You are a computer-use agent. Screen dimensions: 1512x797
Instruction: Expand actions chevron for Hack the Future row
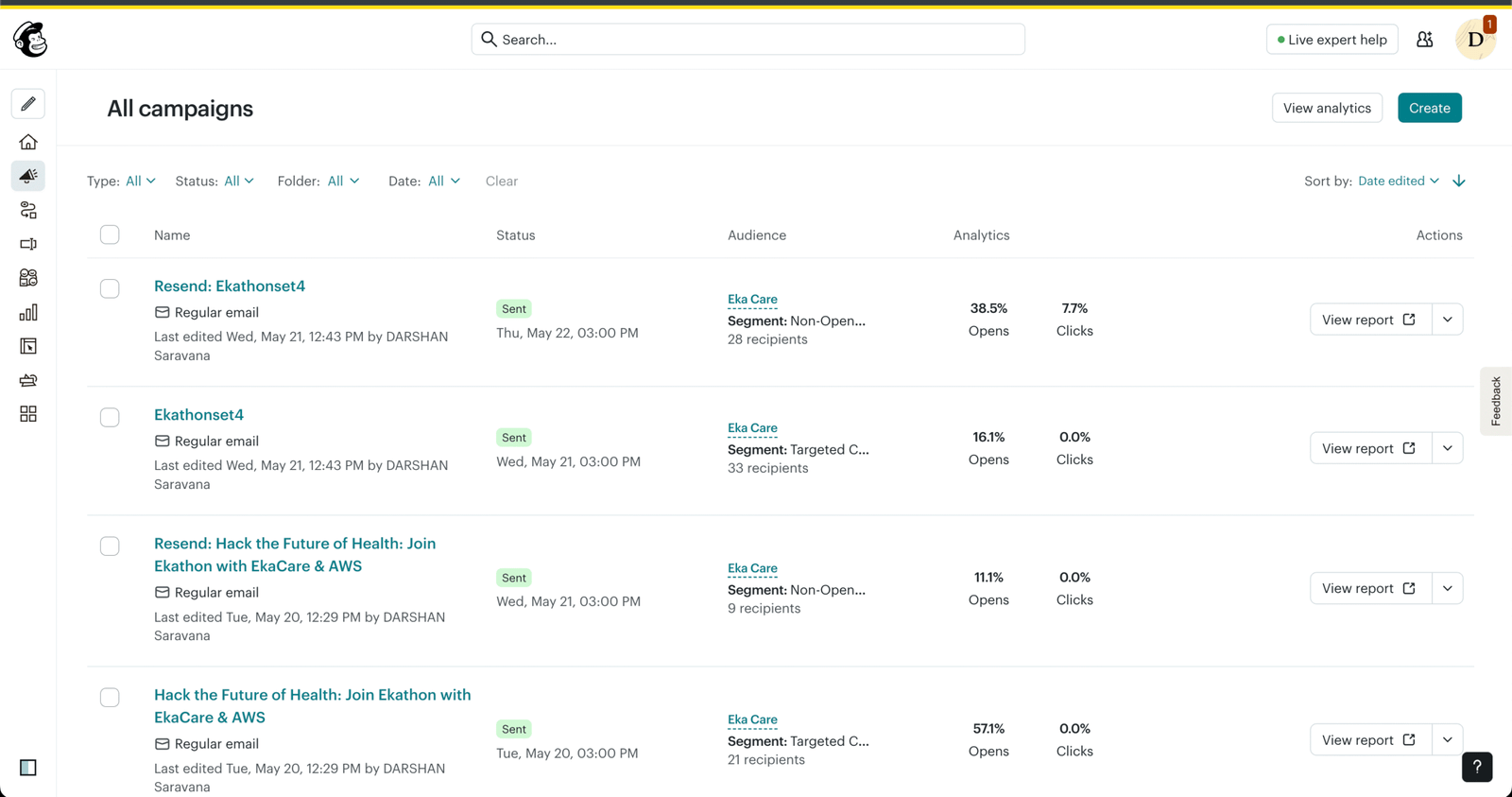pos(1448,739)
